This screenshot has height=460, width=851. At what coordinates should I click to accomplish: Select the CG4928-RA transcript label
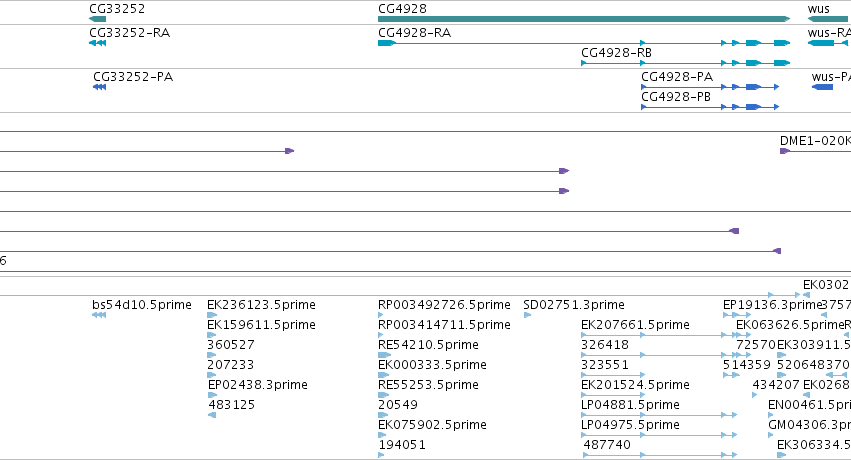tap(415, 33)
